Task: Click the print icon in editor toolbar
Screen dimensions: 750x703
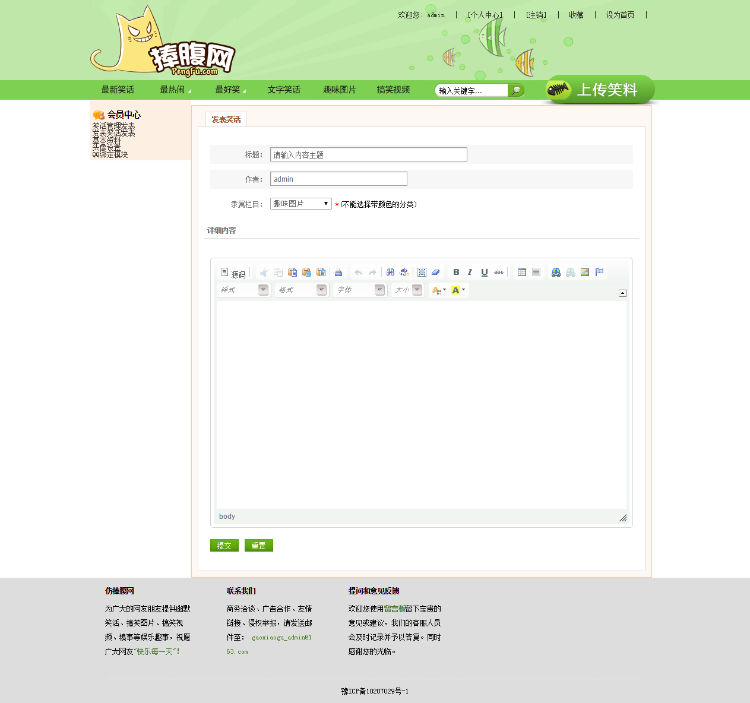Action: (338, 272)
